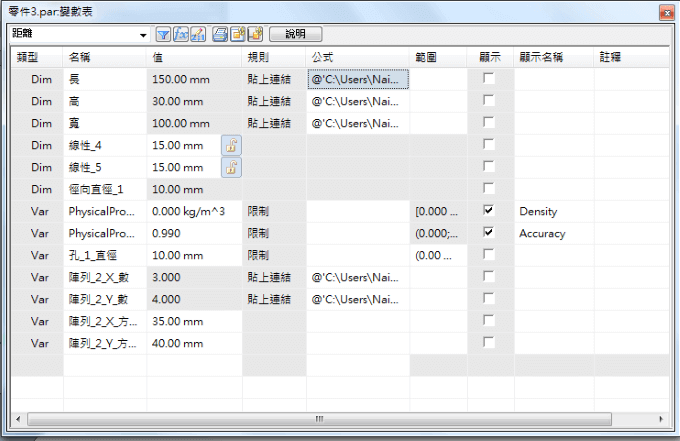Screen dimensions: 680x441
Task: Click the variable rule editor icon
Action: point(198,34)
